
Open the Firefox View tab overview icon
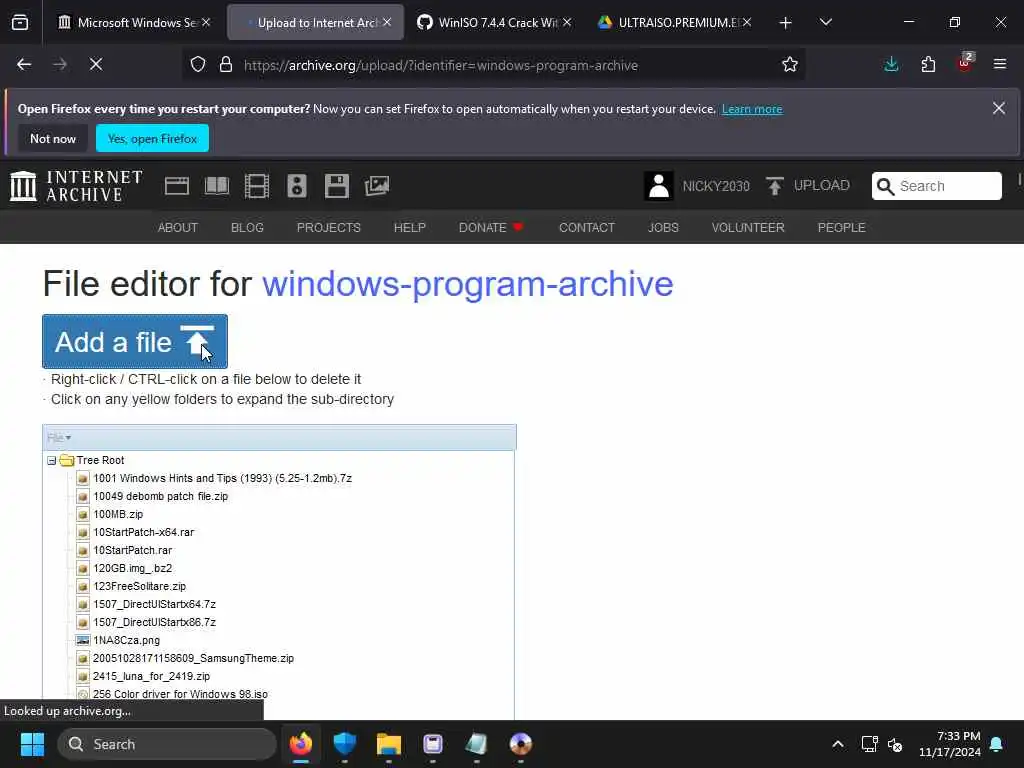(x=20, y=22)
